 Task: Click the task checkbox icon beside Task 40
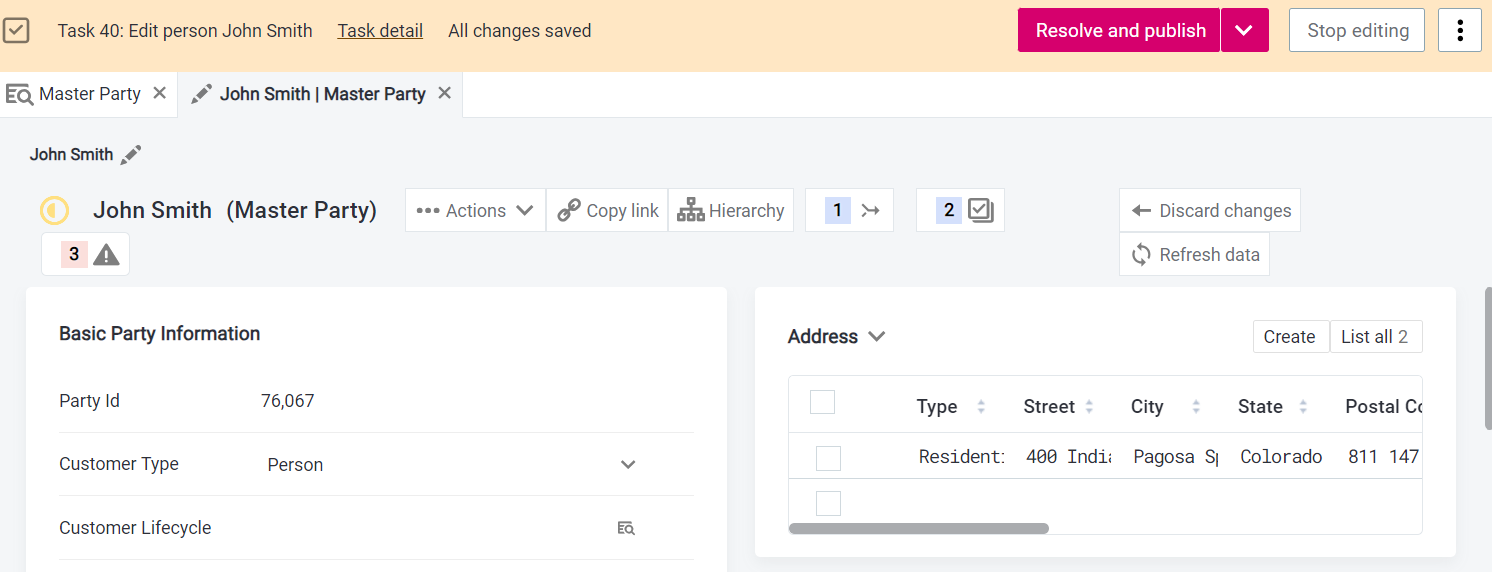click(x=16, y=31)
